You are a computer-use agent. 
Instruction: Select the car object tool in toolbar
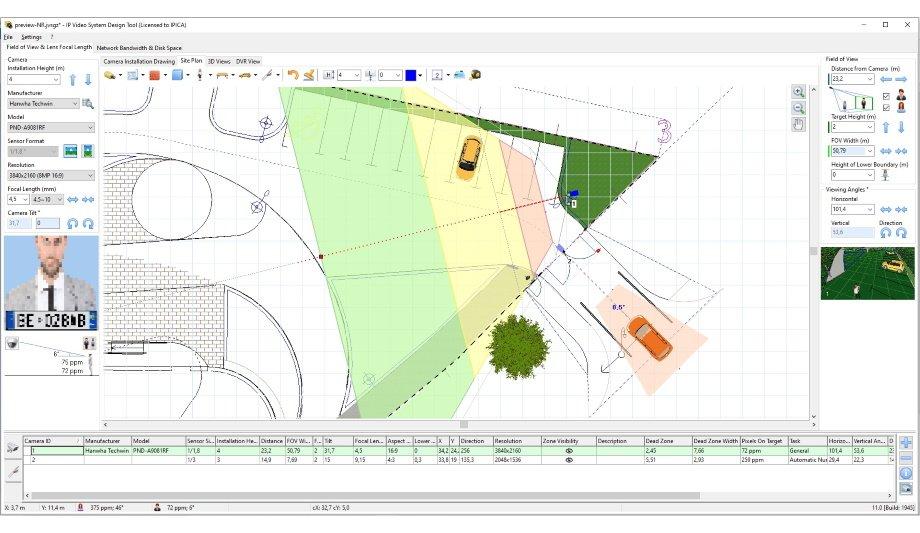(244, 75)
